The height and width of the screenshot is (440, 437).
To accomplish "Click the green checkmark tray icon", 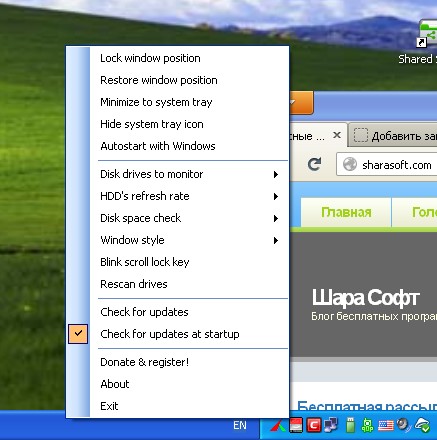I will click(422, 425).
